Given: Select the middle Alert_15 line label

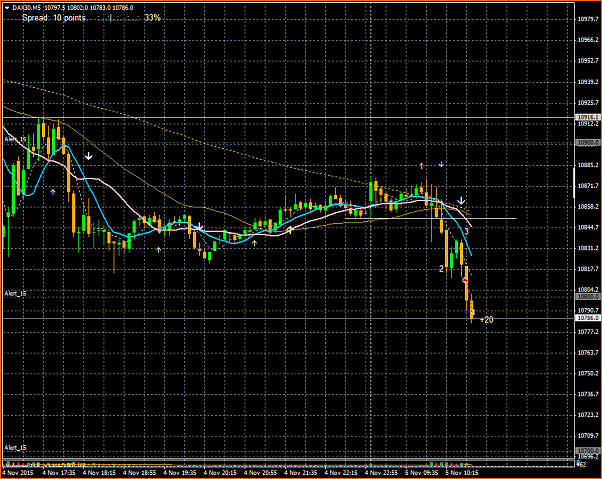Looking at the screenshot, I should 15,294.
